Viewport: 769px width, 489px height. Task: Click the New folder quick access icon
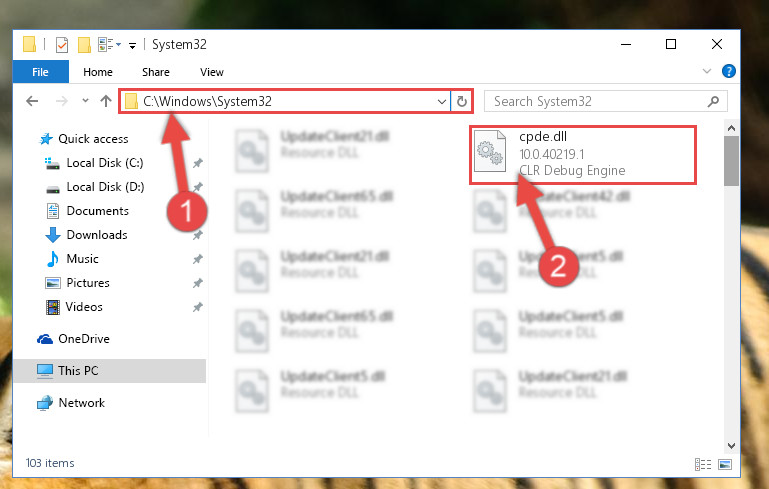tap(84, 45)
